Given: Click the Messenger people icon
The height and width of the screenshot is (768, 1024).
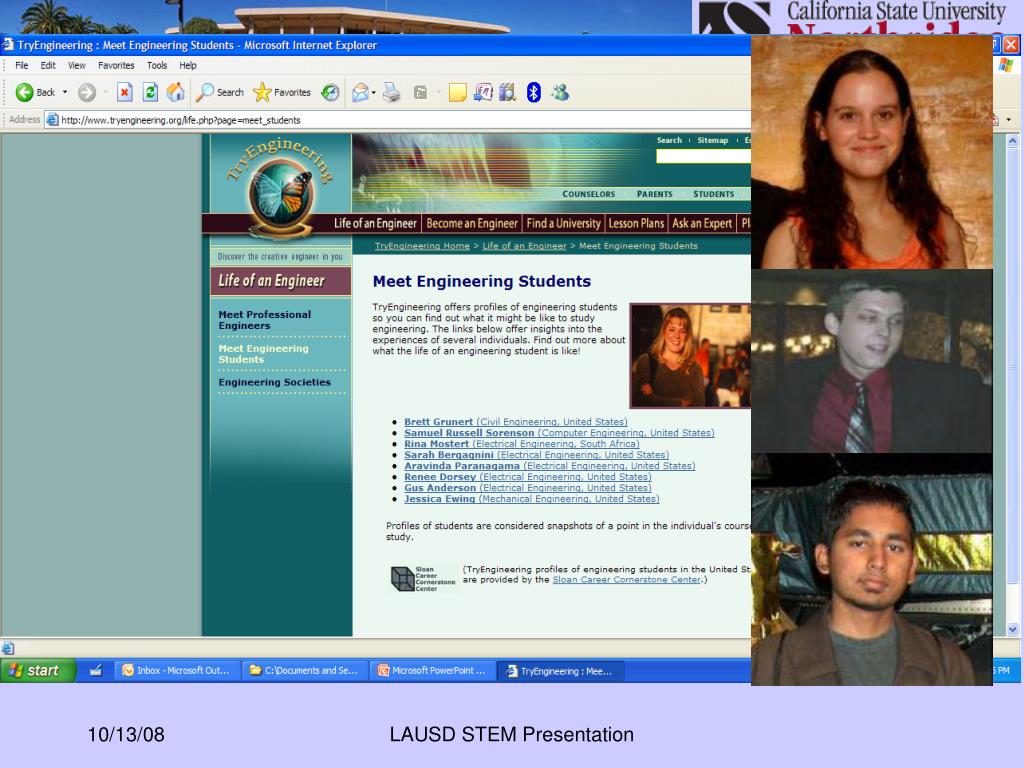Looking at the screenshot, I should click(x=560, y=93).
